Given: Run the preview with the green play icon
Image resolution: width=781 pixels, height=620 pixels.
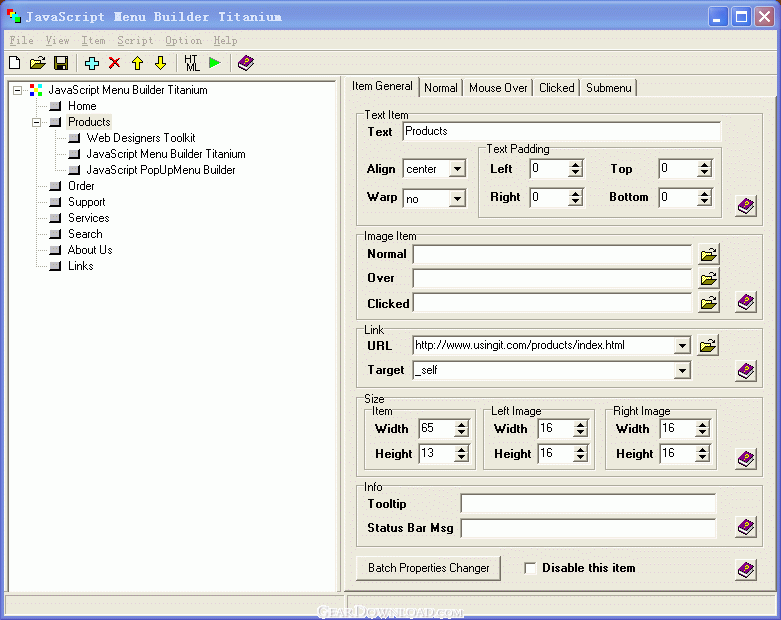Looking at the screenshot, I should pos(215,63).
